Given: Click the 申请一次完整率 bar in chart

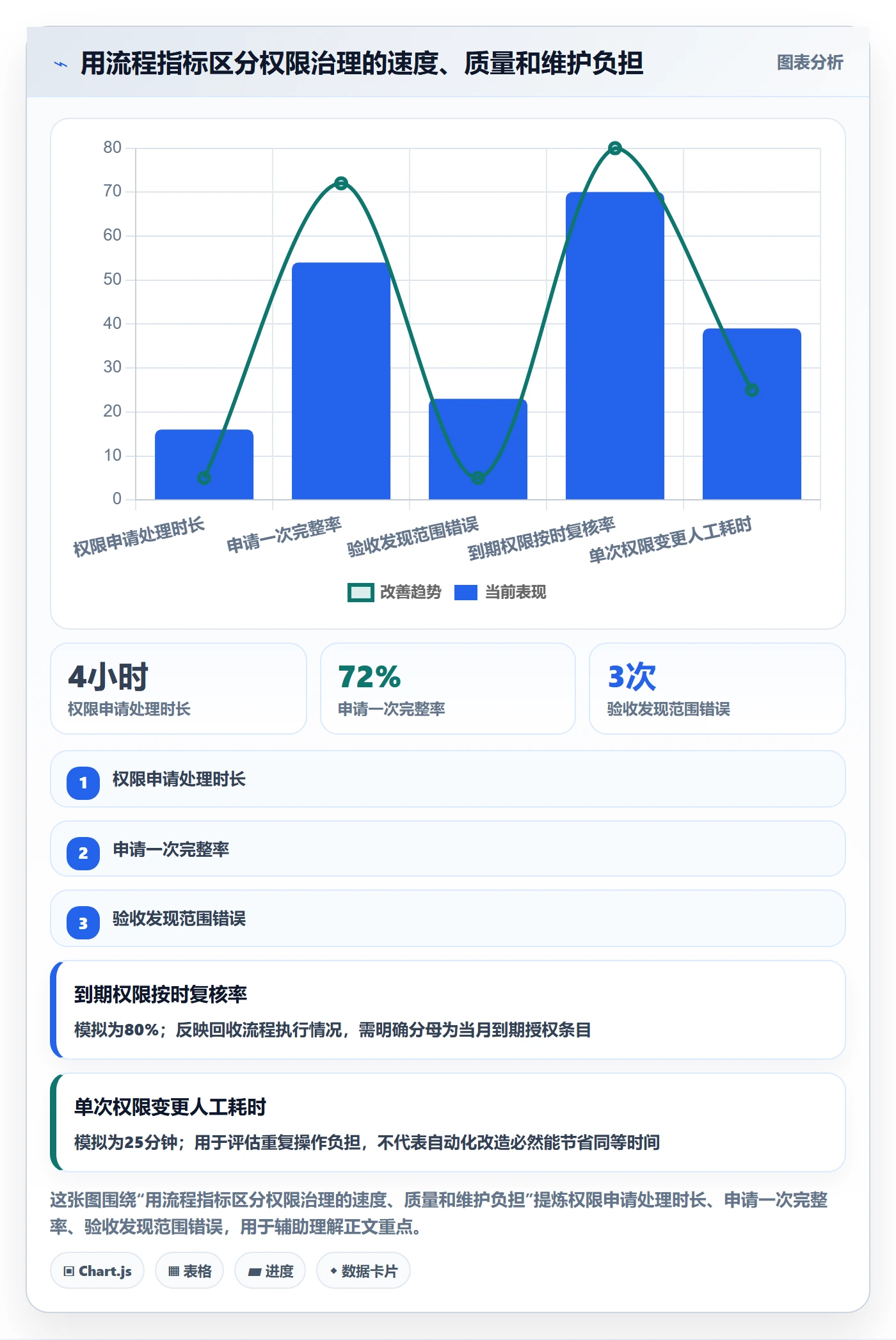Looking at the screenshot, I should click(341, 381).
